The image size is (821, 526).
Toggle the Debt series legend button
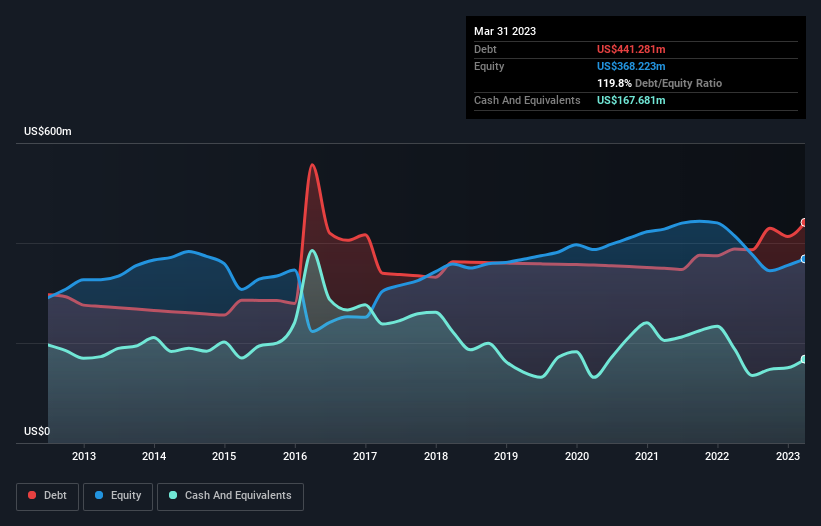click(48, 496)
